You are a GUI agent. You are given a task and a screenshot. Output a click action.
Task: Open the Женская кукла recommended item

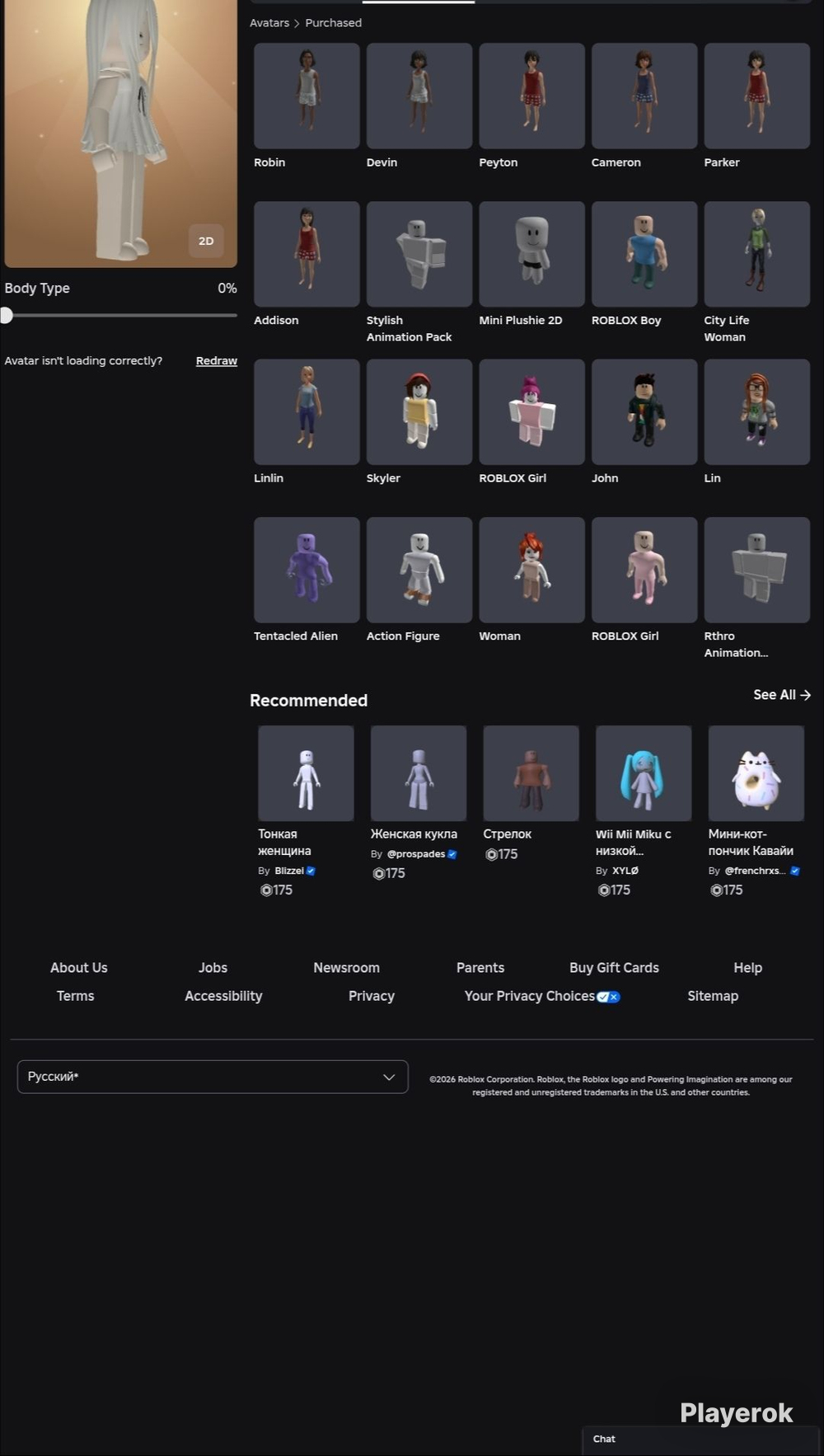pyautogui.click(x=419, y=773)
